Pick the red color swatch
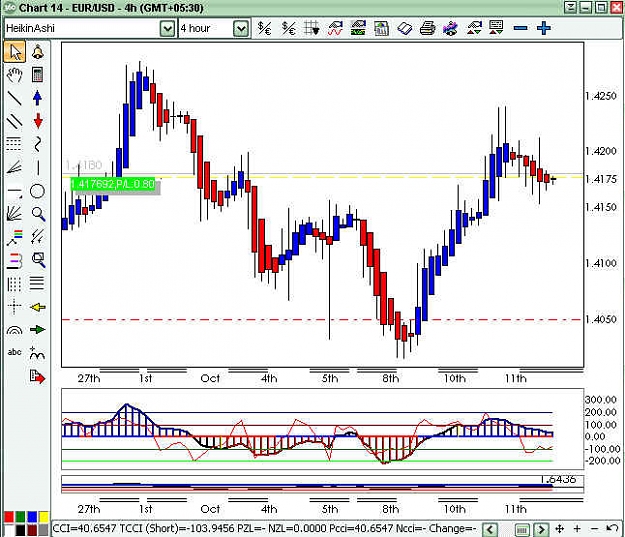 click(x=9, y=517)
